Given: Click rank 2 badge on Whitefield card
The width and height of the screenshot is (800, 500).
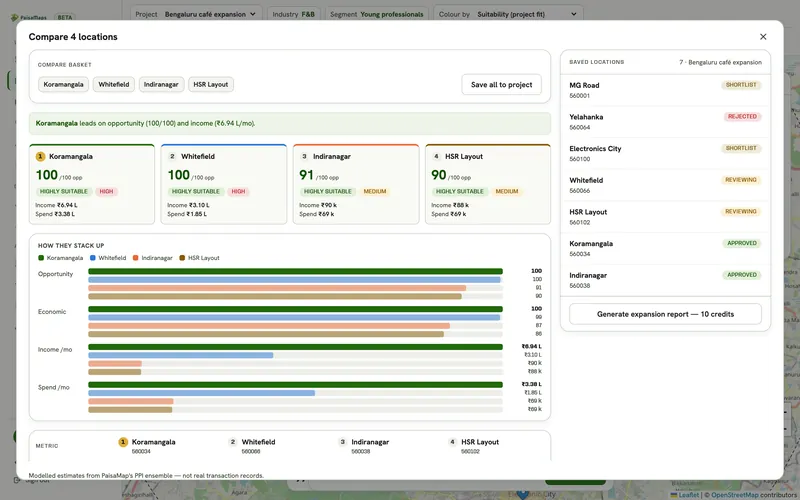Looking at the screenshot, I should [172, 157].
